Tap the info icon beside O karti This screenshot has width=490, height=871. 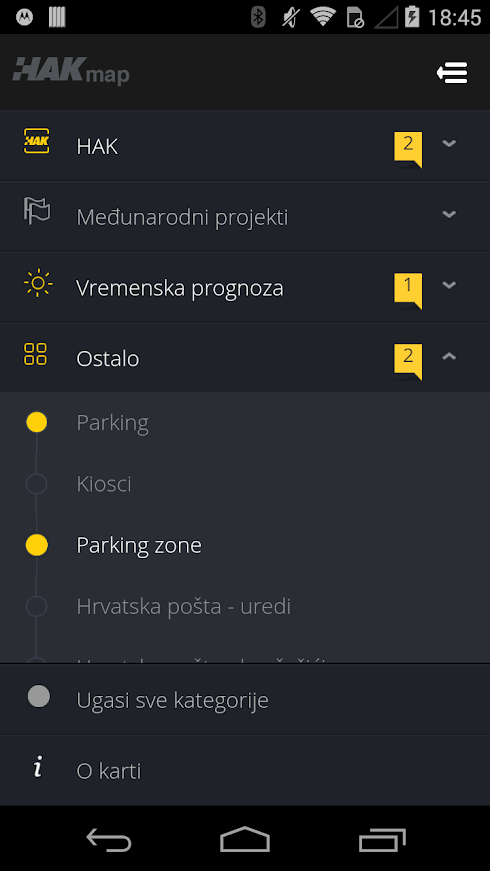pyautogui.click(x=37, y=769)
